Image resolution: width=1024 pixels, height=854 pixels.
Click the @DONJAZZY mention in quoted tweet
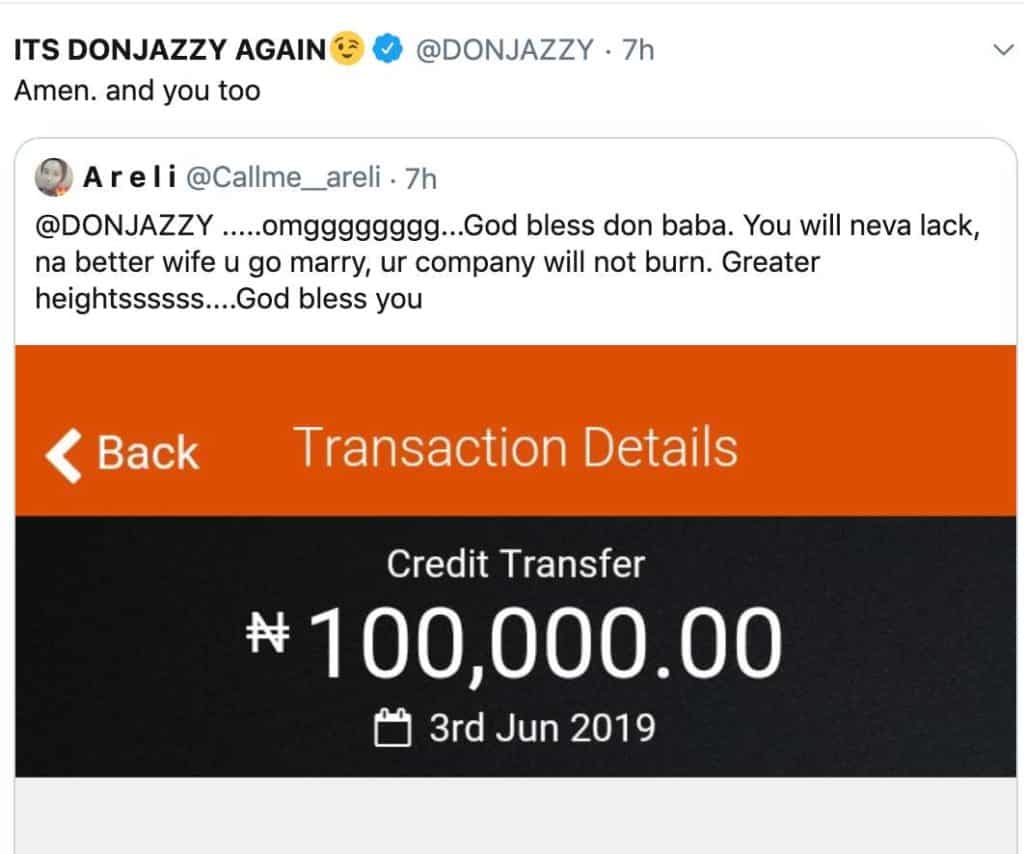click(x=124, y=226)
